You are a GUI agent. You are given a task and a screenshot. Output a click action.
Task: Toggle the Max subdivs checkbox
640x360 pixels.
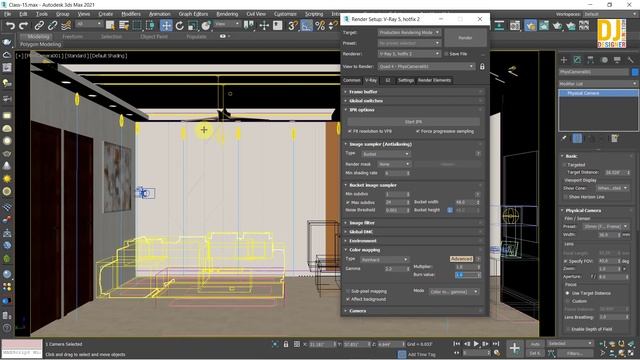point(348,202)
